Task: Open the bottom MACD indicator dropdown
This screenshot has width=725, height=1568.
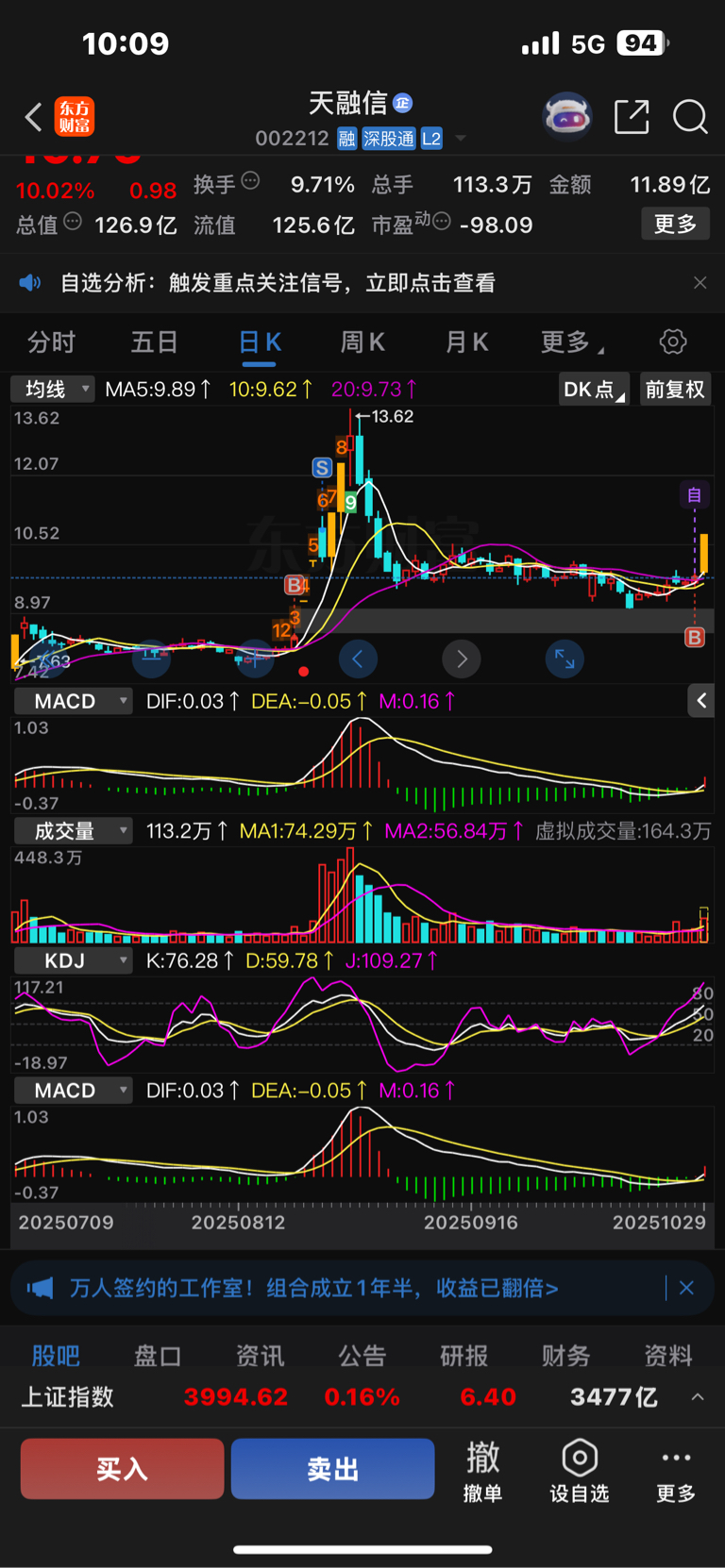Action: 73,1091
